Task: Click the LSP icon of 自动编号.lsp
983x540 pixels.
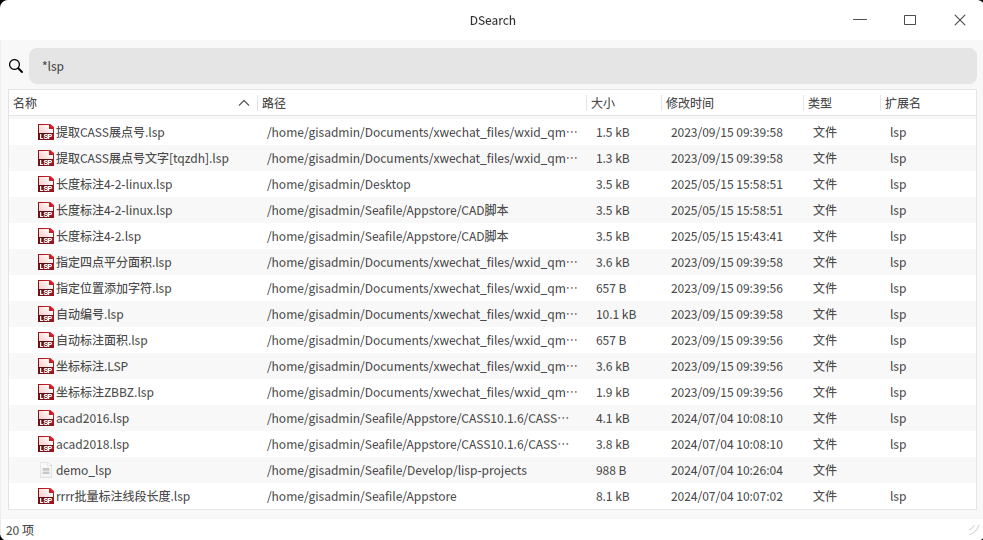Action: tap(46, 315)
